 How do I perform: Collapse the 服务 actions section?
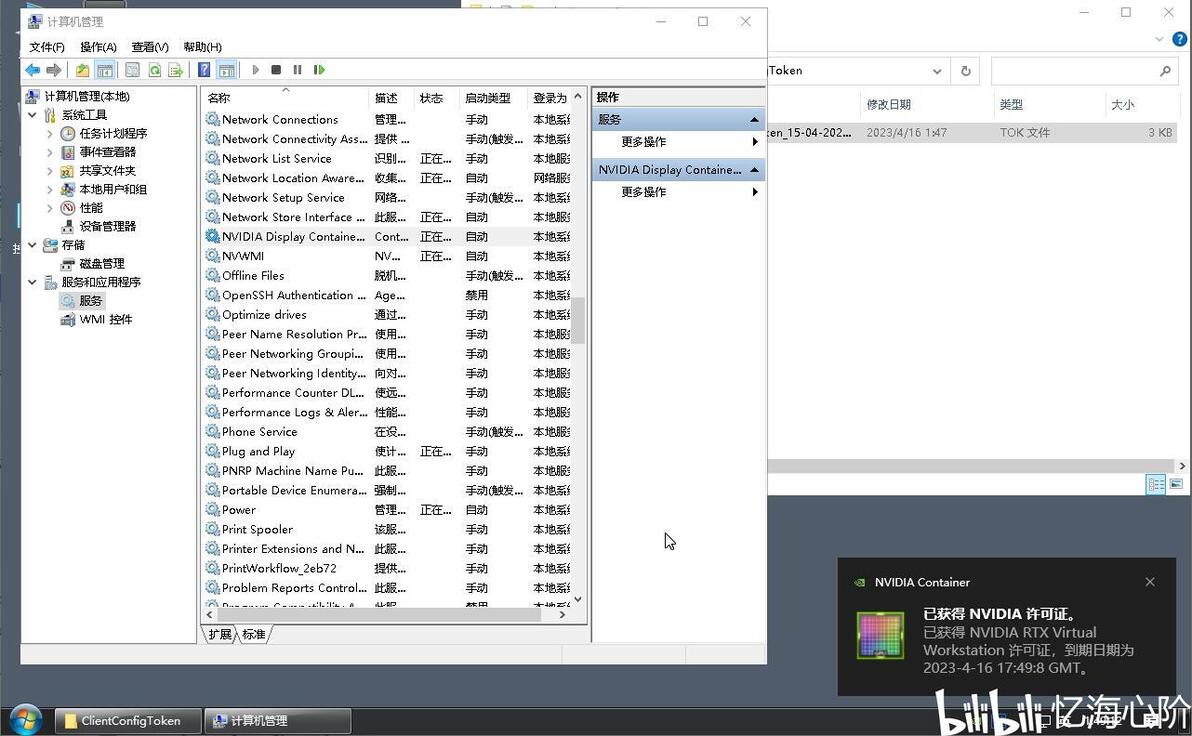click(x=754, y=119)
